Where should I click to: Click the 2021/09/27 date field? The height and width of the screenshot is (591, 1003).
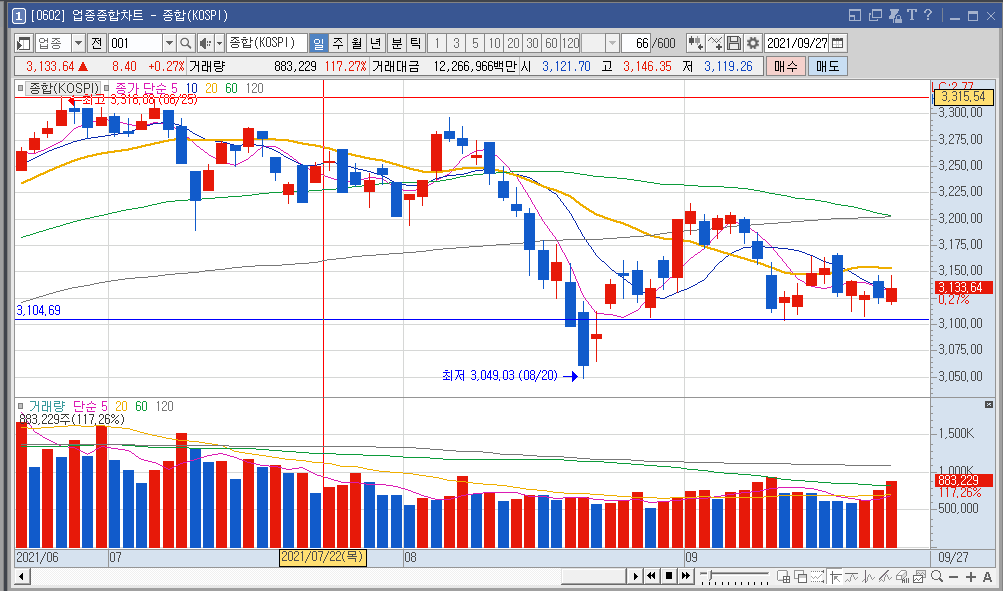[x=797, y=43]
